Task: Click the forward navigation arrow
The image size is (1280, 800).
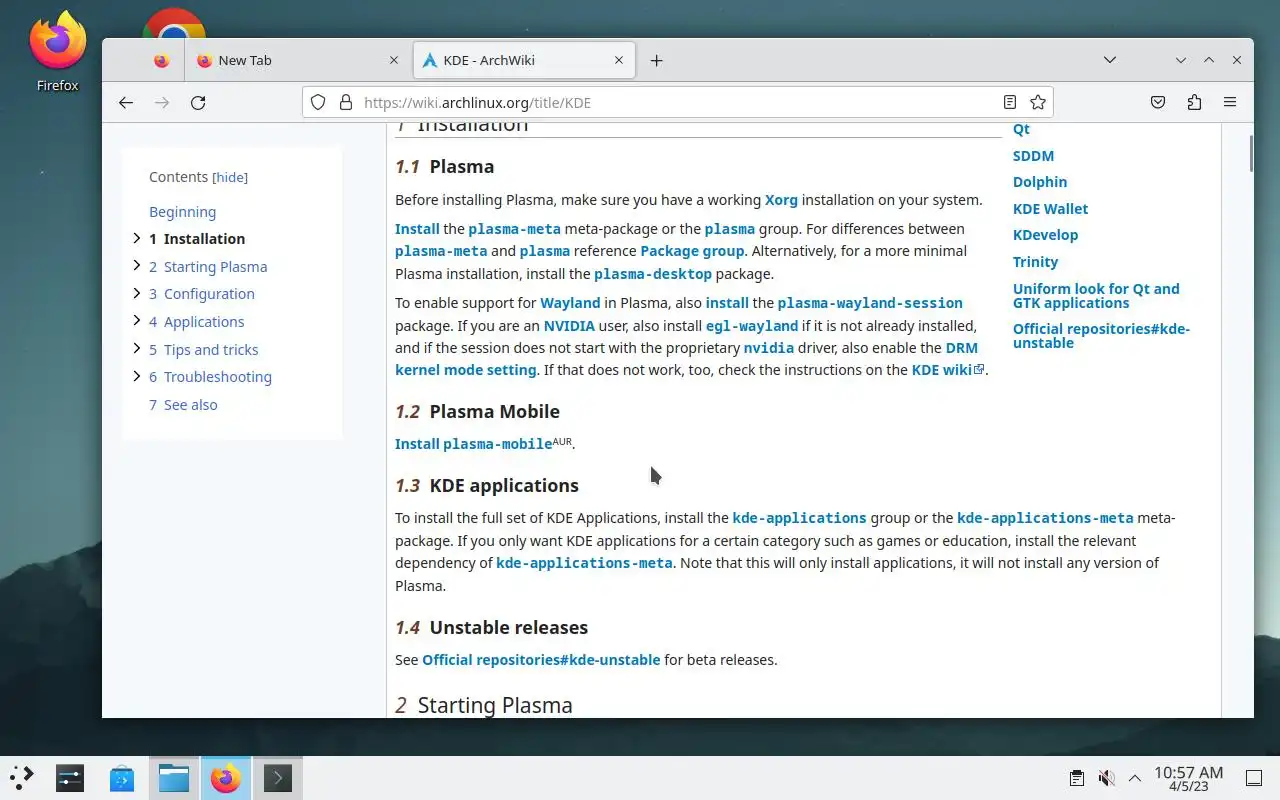Action: click(162, 102)
